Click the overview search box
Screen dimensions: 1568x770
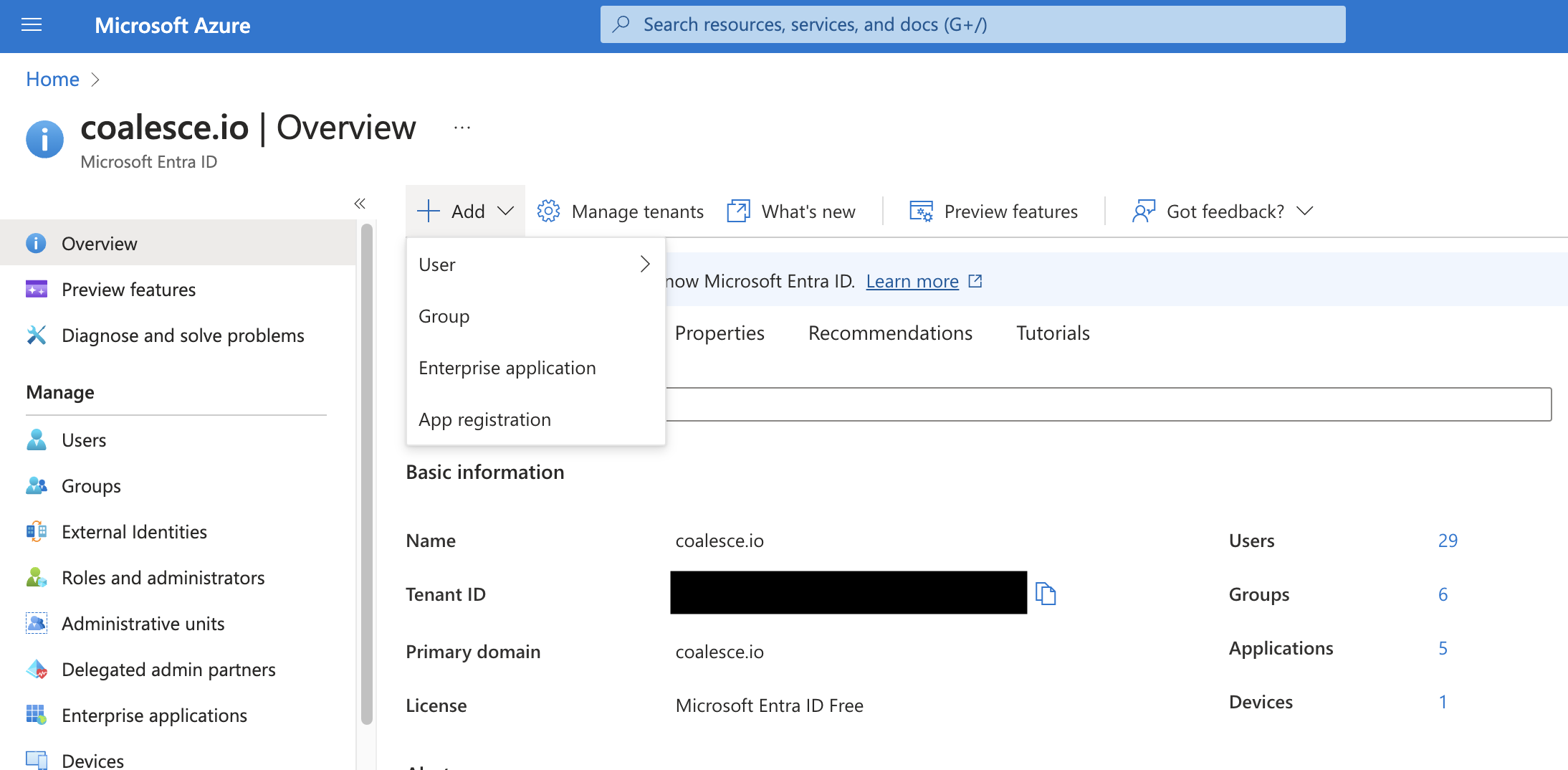click(1108, 404)
